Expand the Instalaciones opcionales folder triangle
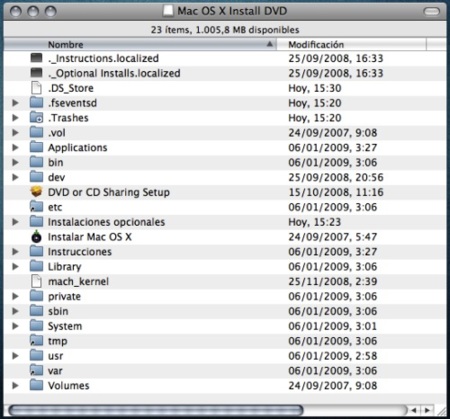This screenshot has width=450, height=419. 15,222
